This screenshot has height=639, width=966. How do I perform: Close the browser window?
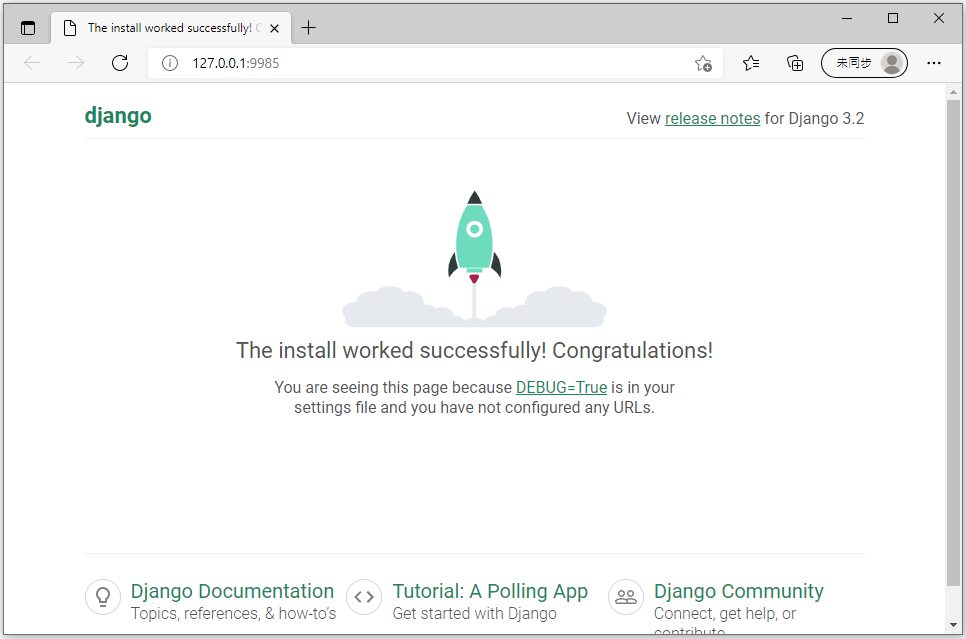point(939,18)
